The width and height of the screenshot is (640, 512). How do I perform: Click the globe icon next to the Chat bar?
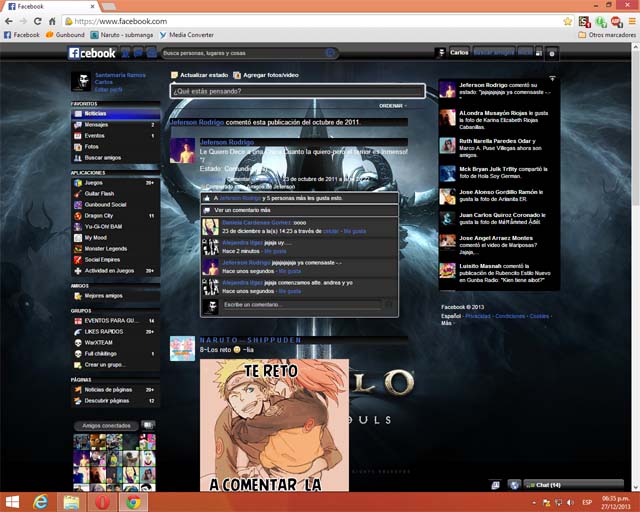tap(514, 485)
